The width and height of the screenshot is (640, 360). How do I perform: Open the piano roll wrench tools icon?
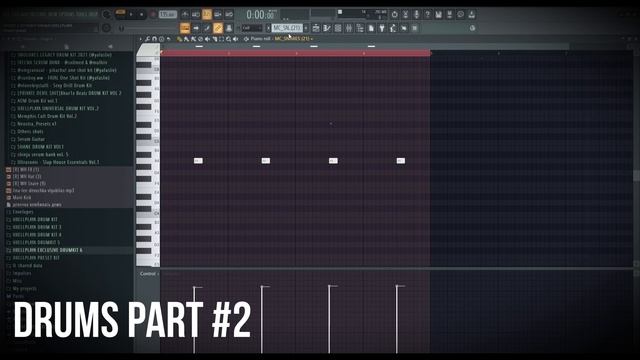coord(147,39)
